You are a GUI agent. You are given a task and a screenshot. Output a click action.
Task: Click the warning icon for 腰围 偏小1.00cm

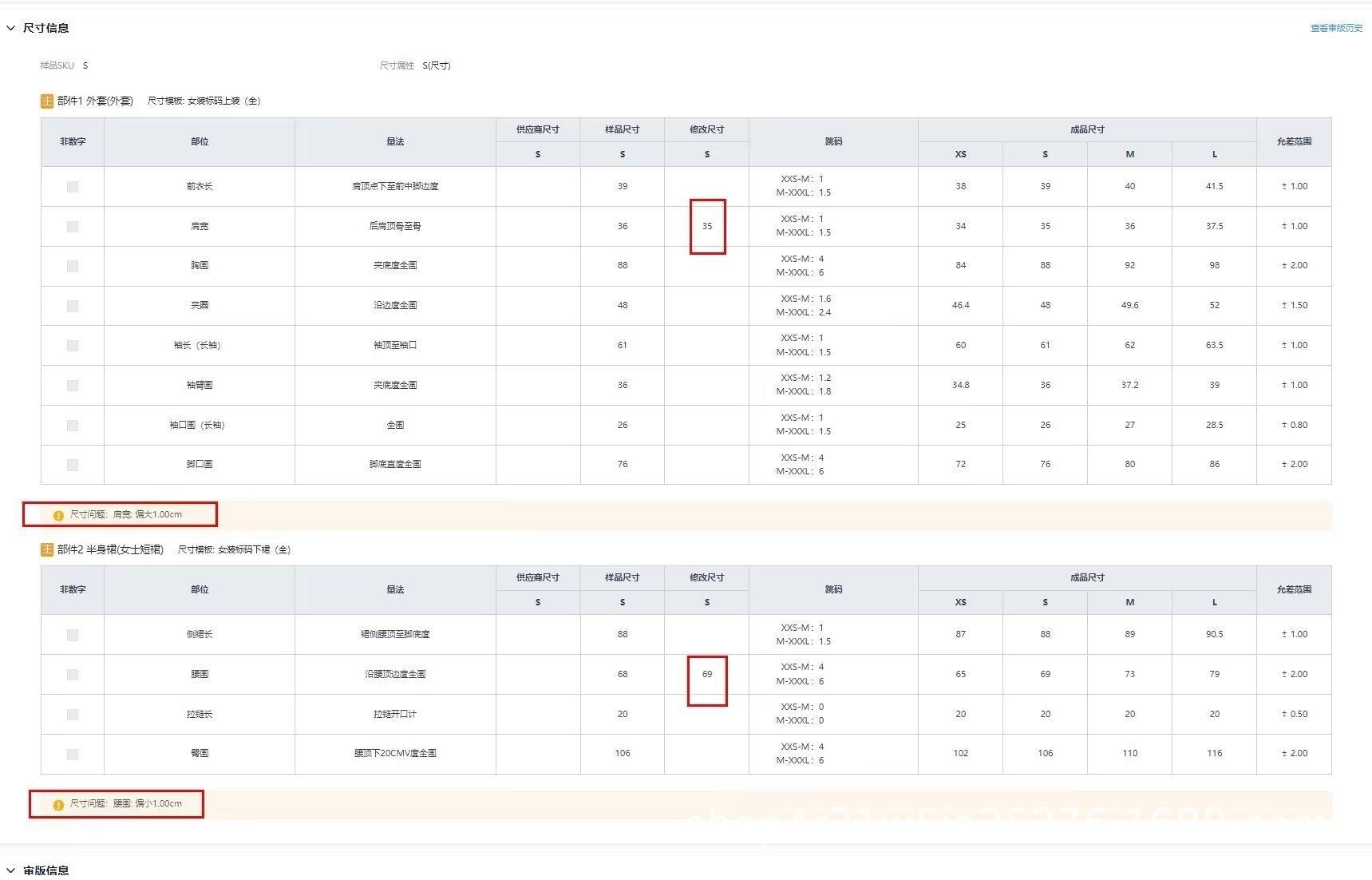point(58,804)
